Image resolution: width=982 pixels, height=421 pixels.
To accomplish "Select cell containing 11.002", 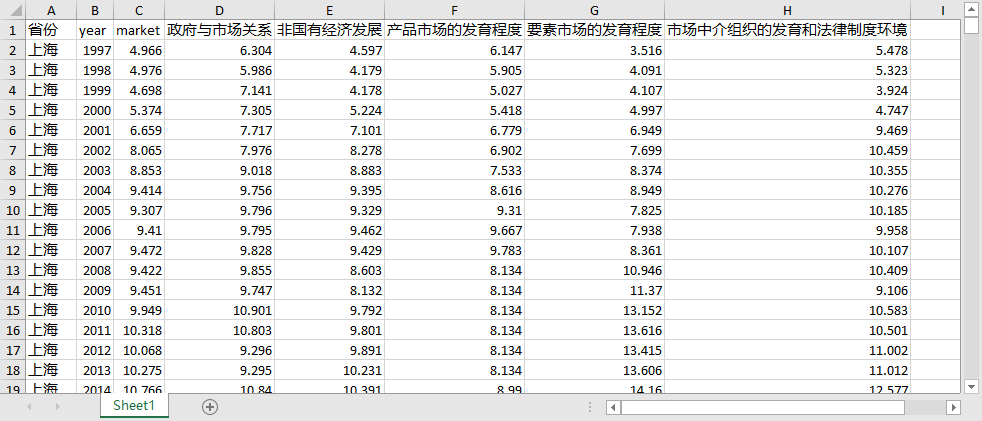I will (788, 351).
